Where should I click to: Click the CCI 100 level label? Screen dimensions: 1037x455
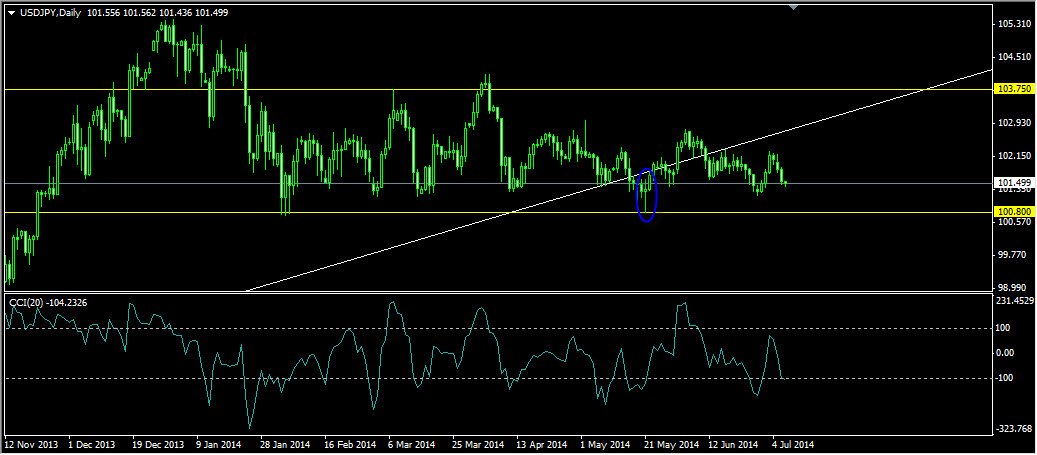(1002, 327)
